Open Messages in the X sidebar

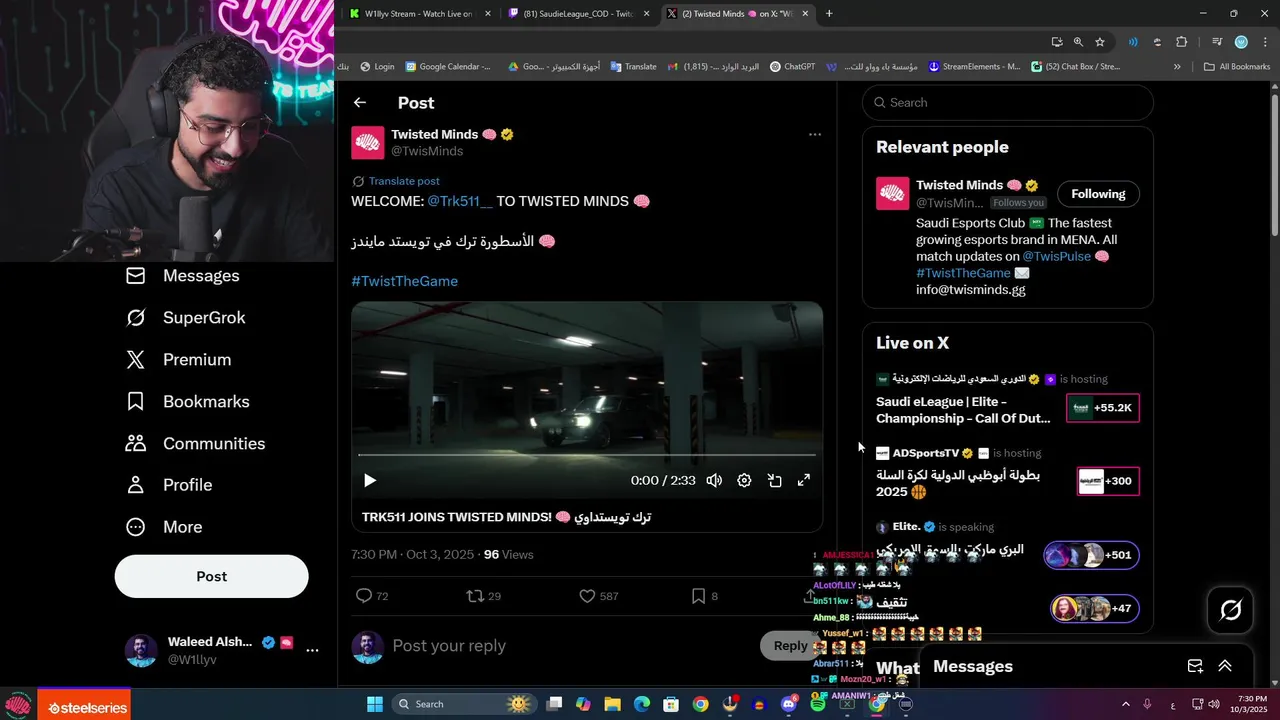[183, 276]
